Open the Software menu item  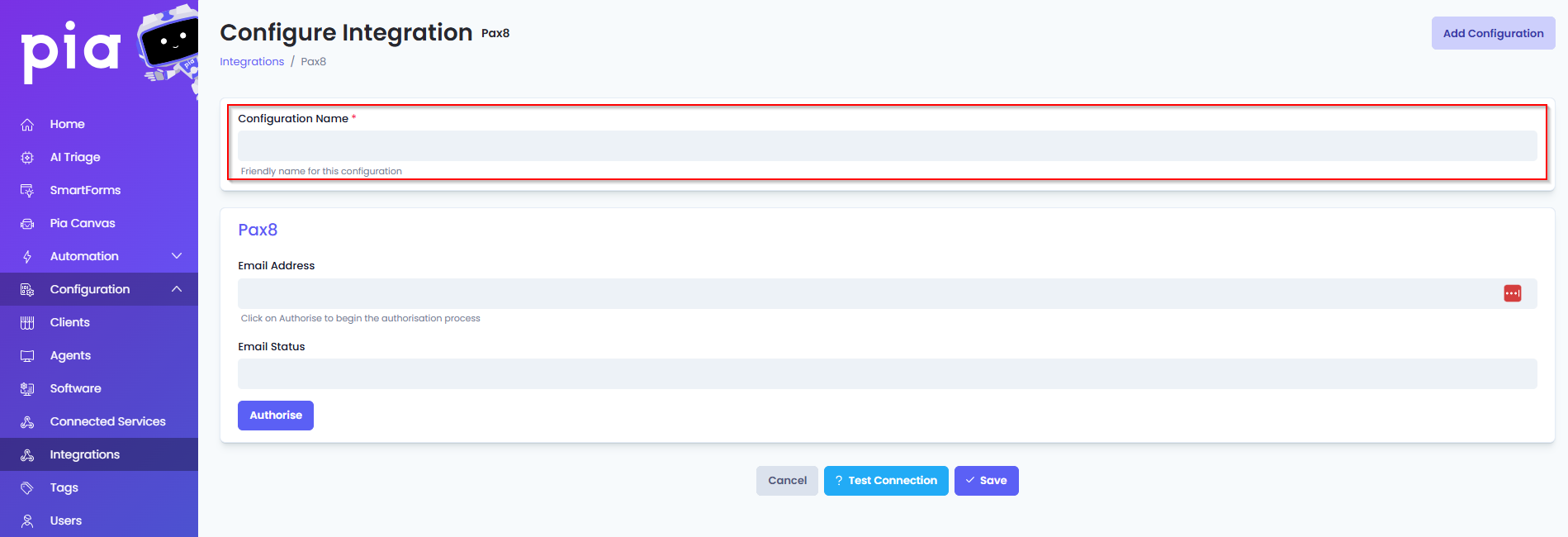(x=75, y=388)
